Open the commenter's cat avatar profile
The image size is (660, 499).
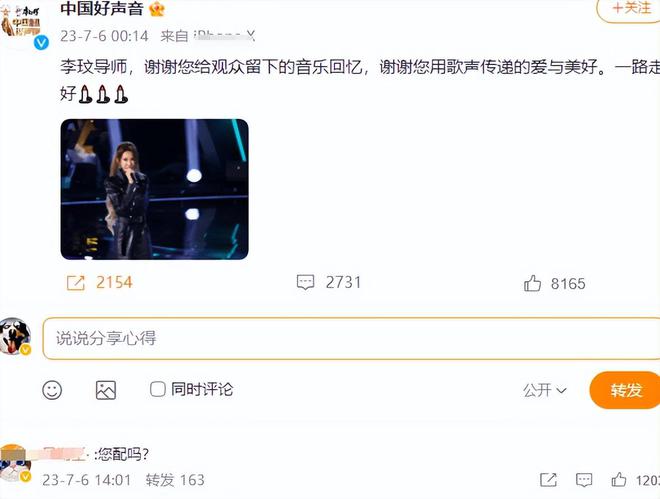point(16,465)
